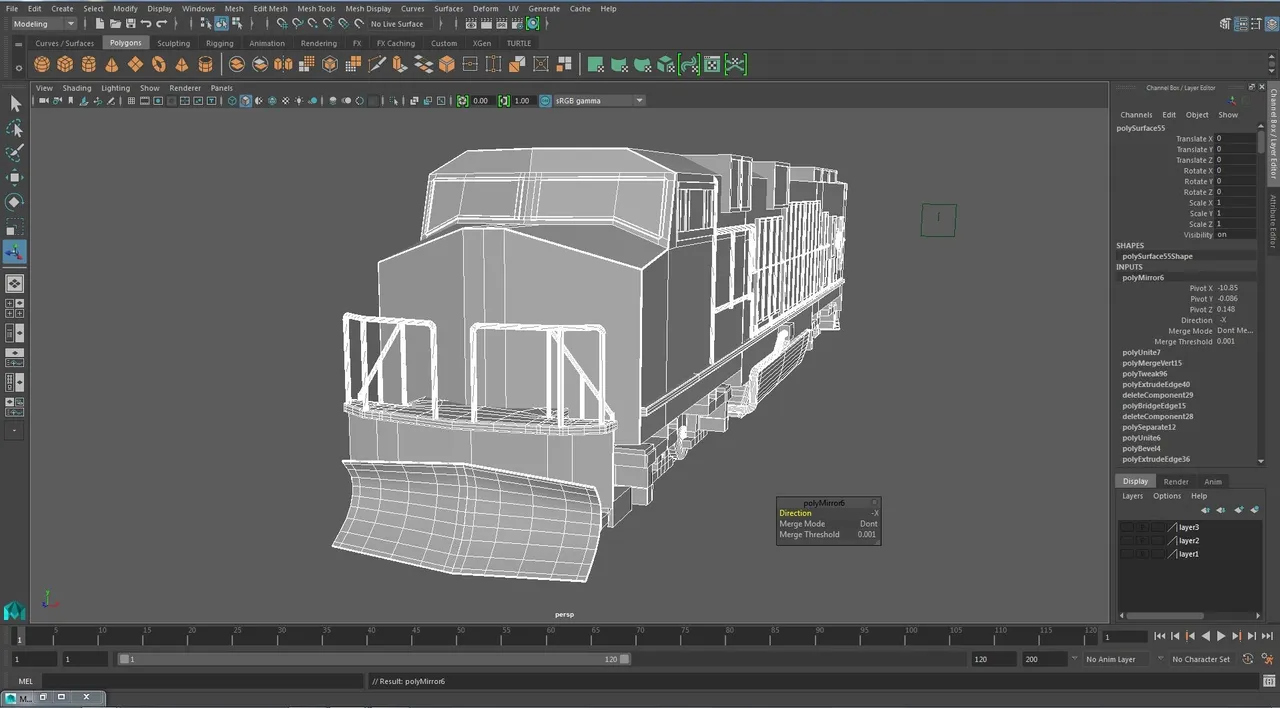
Task: Activate the Rotate tool
Action: click(x=15, y=202)
